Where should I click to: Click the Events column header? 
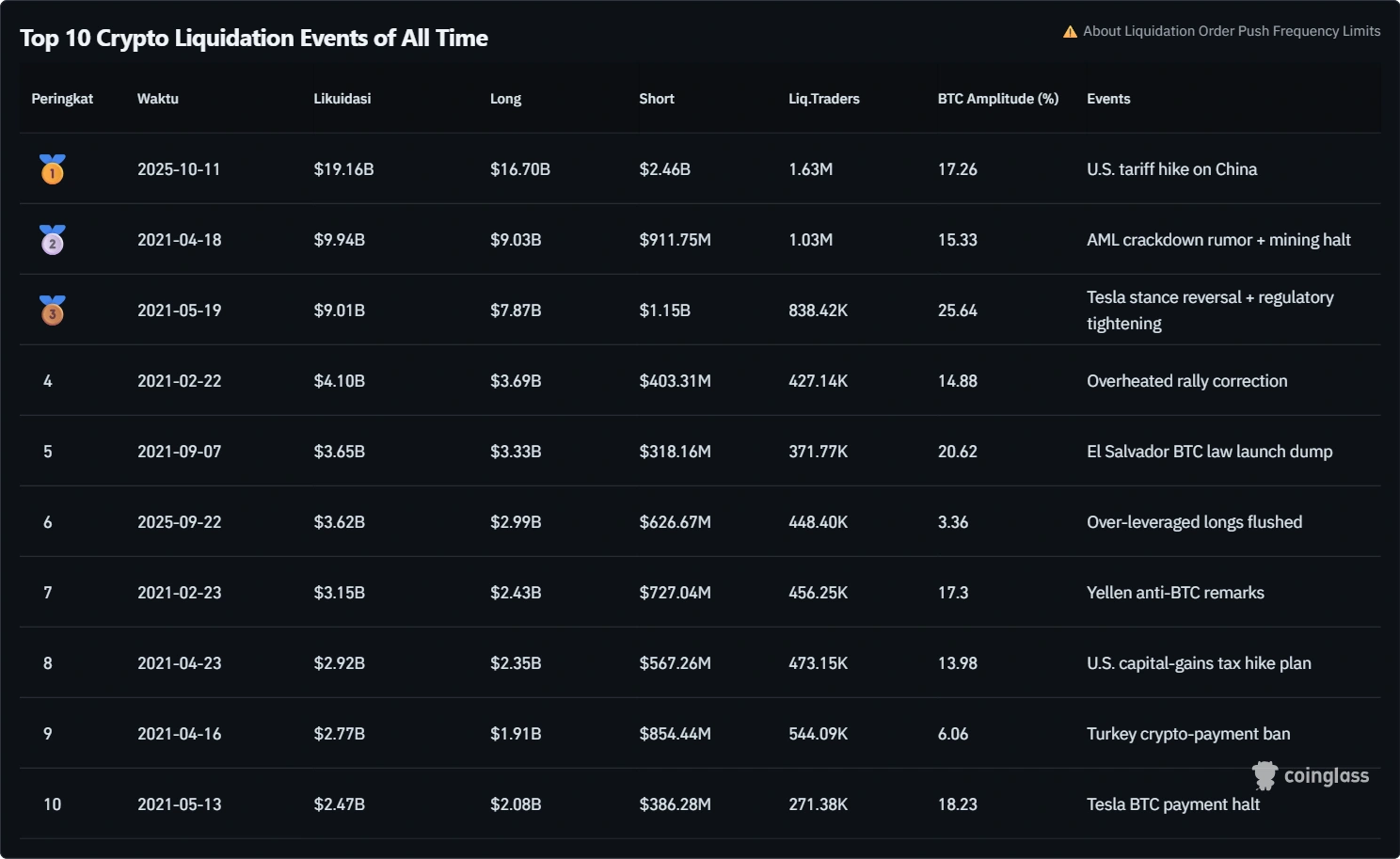click(1108, 99)
